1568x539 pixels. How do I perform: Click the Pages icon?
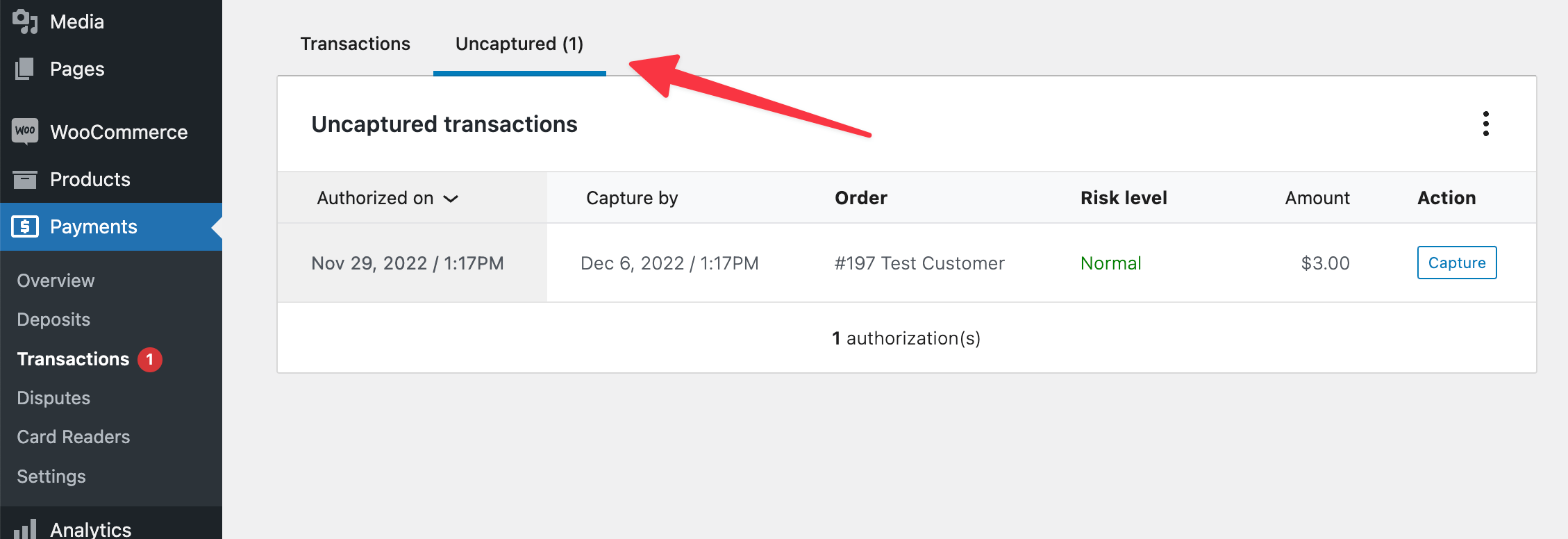click(x=25, y=69)
